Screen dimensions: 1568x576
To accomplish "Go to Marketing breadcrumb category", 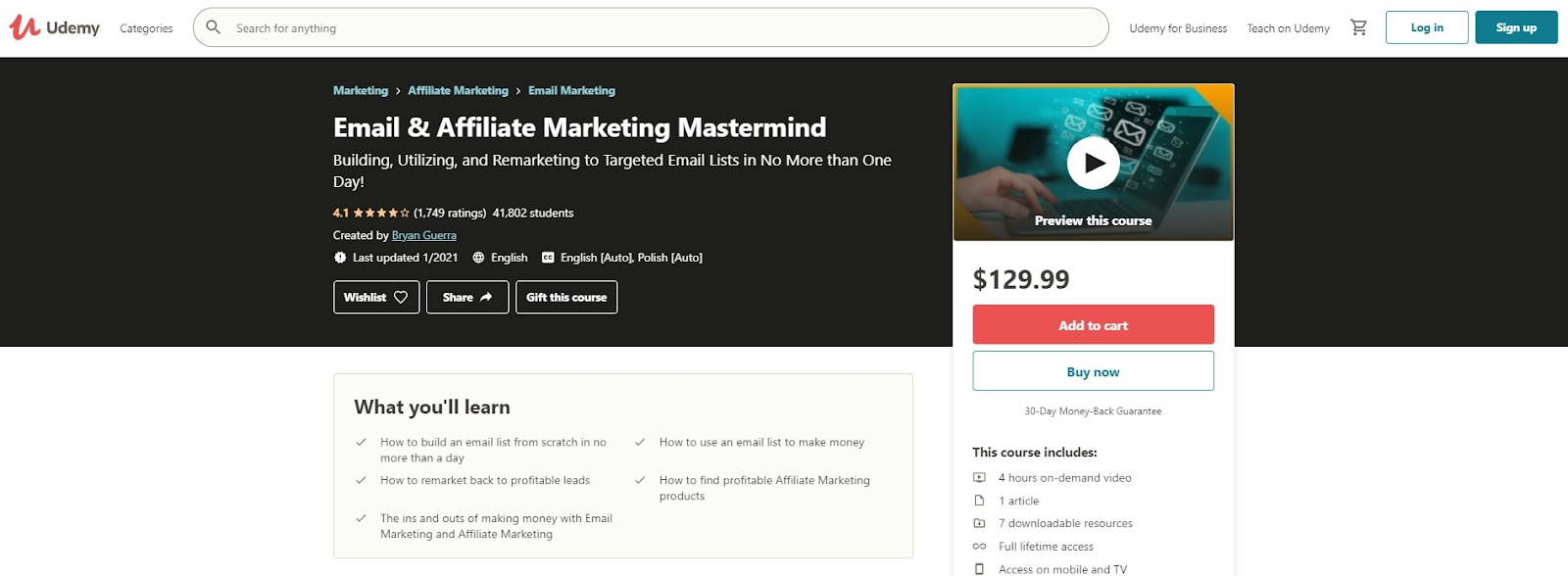I will (x=360, y=90).
